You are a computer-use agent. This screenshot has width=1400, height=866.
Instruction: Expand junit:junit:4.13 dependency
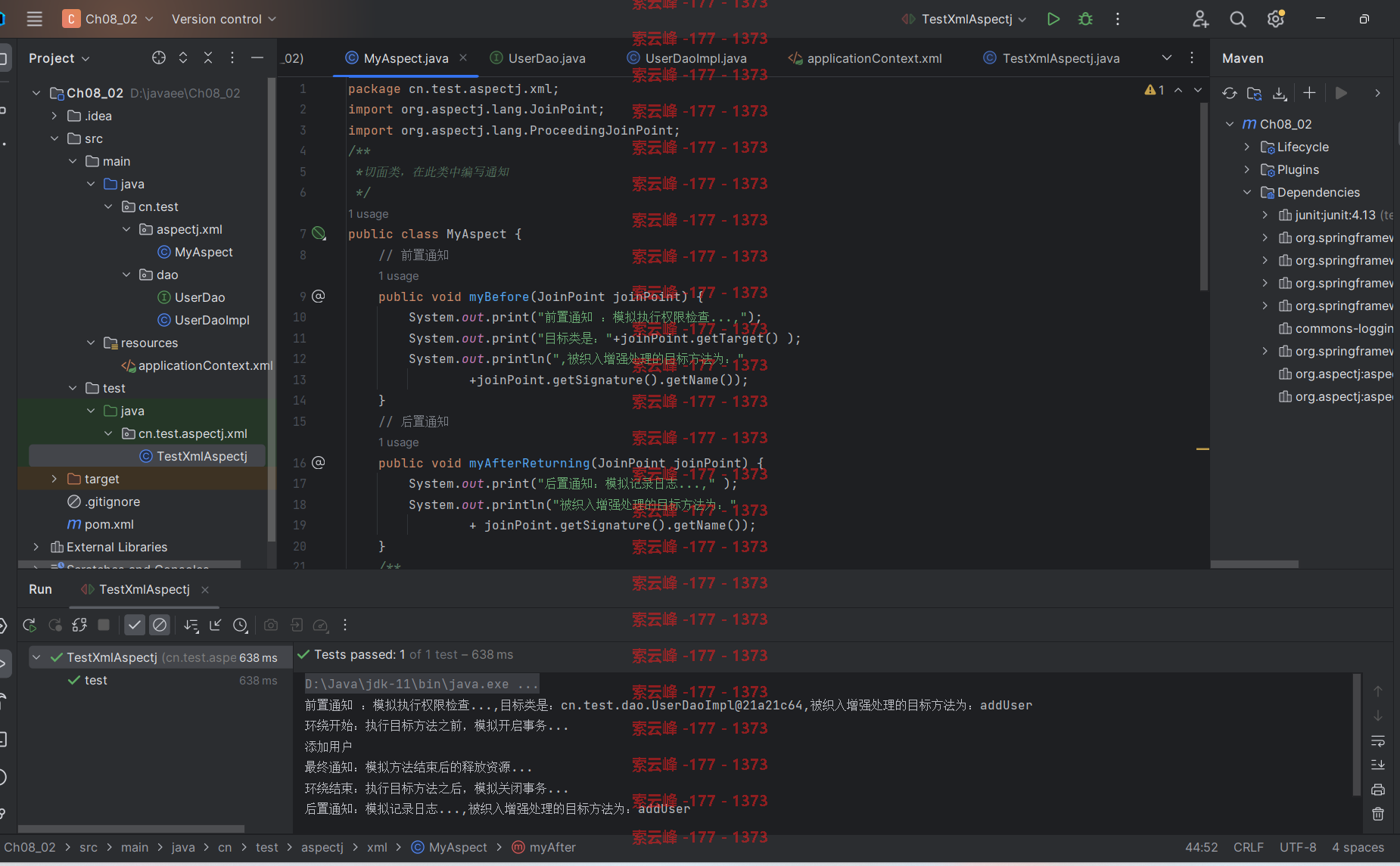pos(1265,215)
